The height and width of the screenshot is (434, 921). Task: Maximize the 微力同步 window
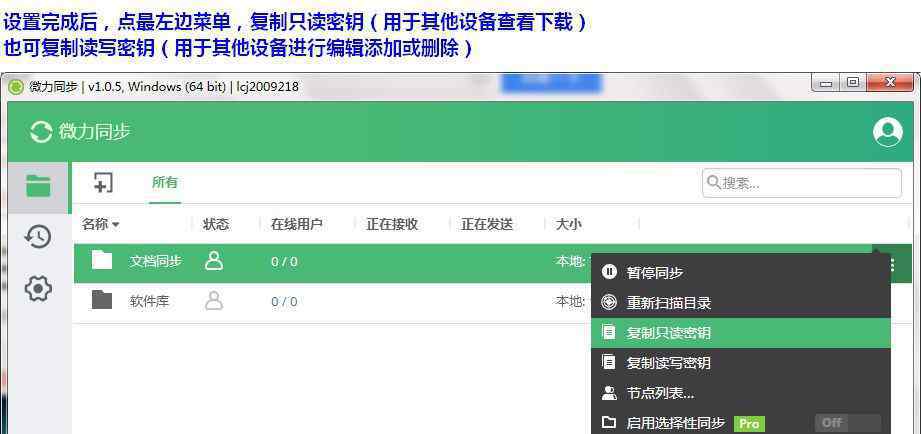click(852, 82)
